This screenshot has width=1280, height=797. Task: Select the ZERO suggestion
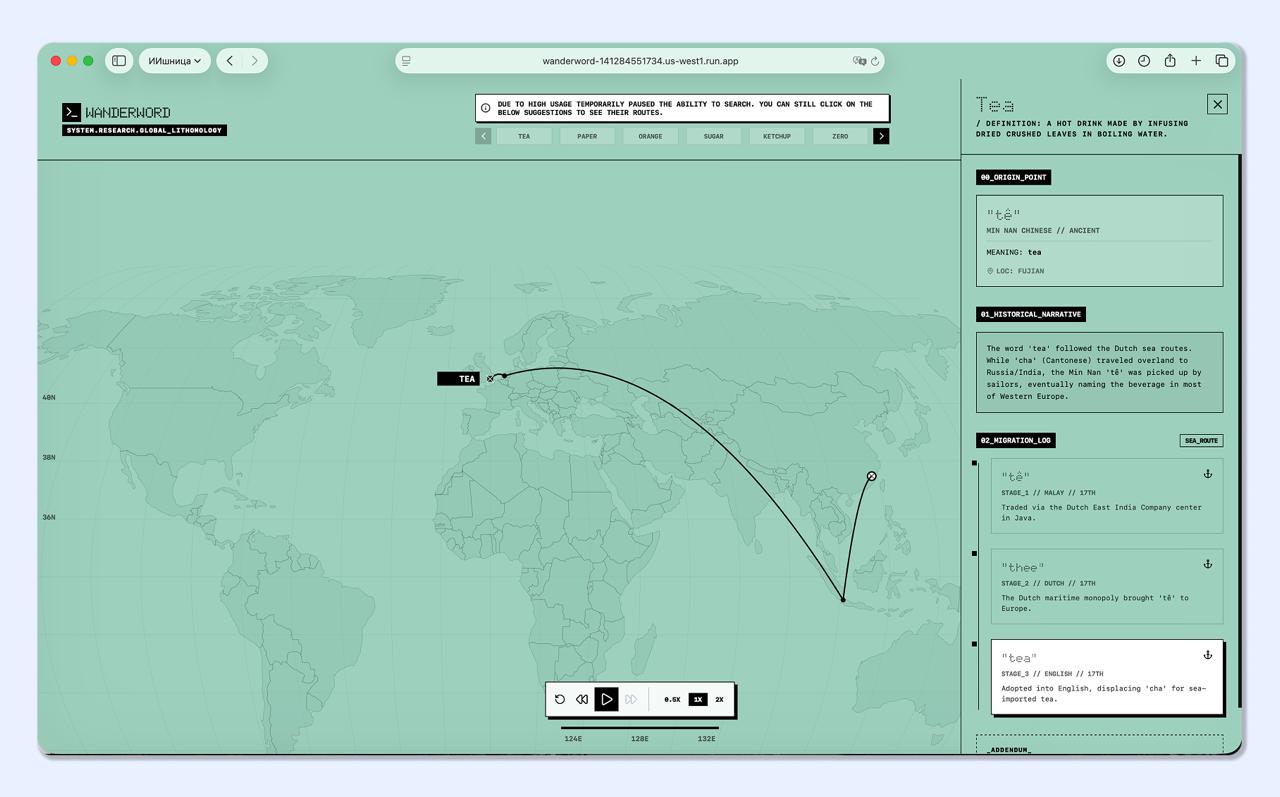[840, 136]
